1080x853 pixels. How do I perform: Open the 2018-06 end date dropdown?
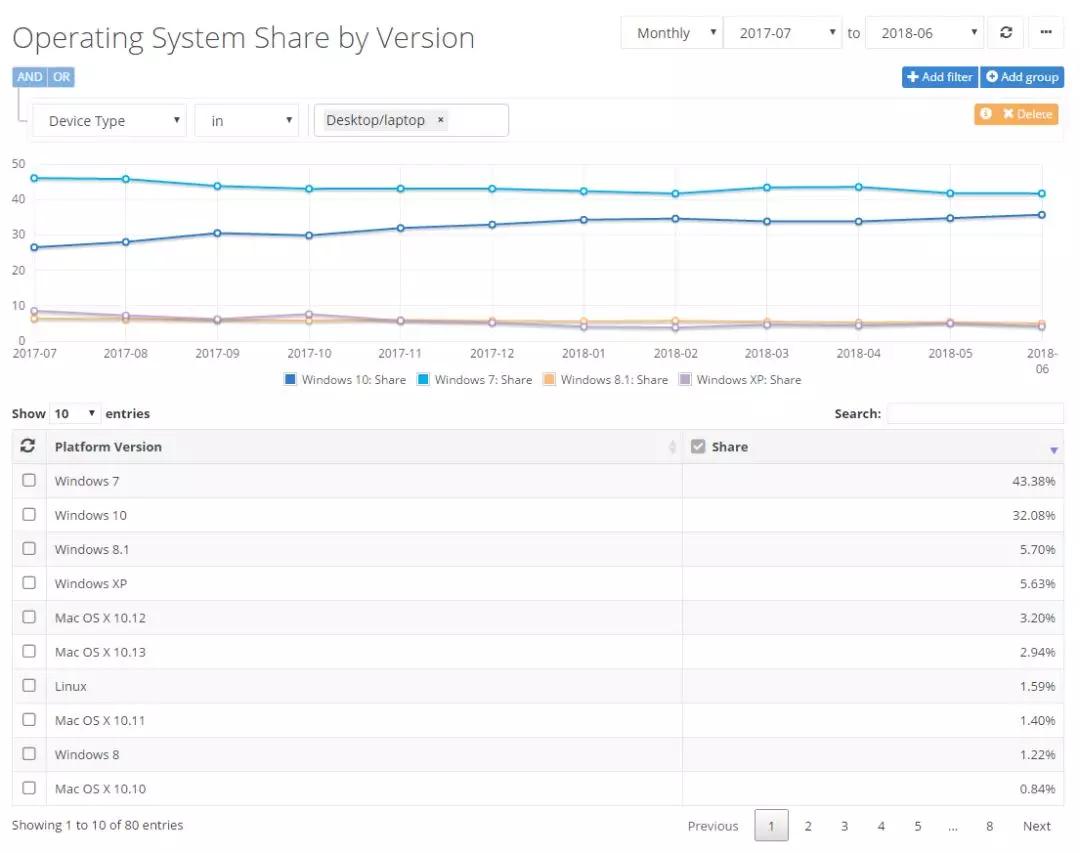click(924, 32)
